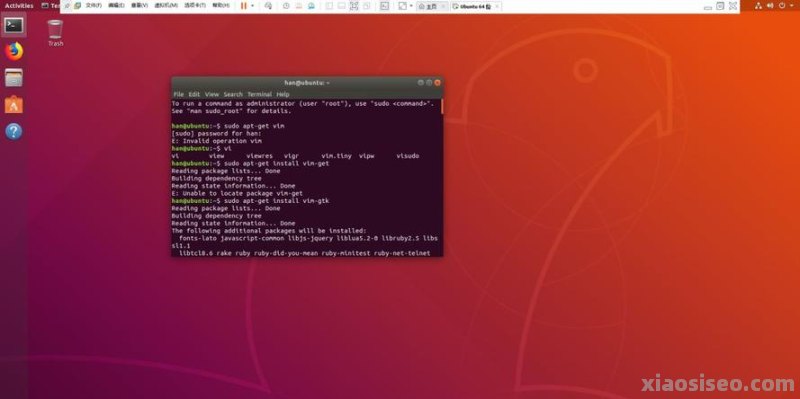
Task: Switch to the Ubuntu 64 VM tab
Action: coord(472,6)
